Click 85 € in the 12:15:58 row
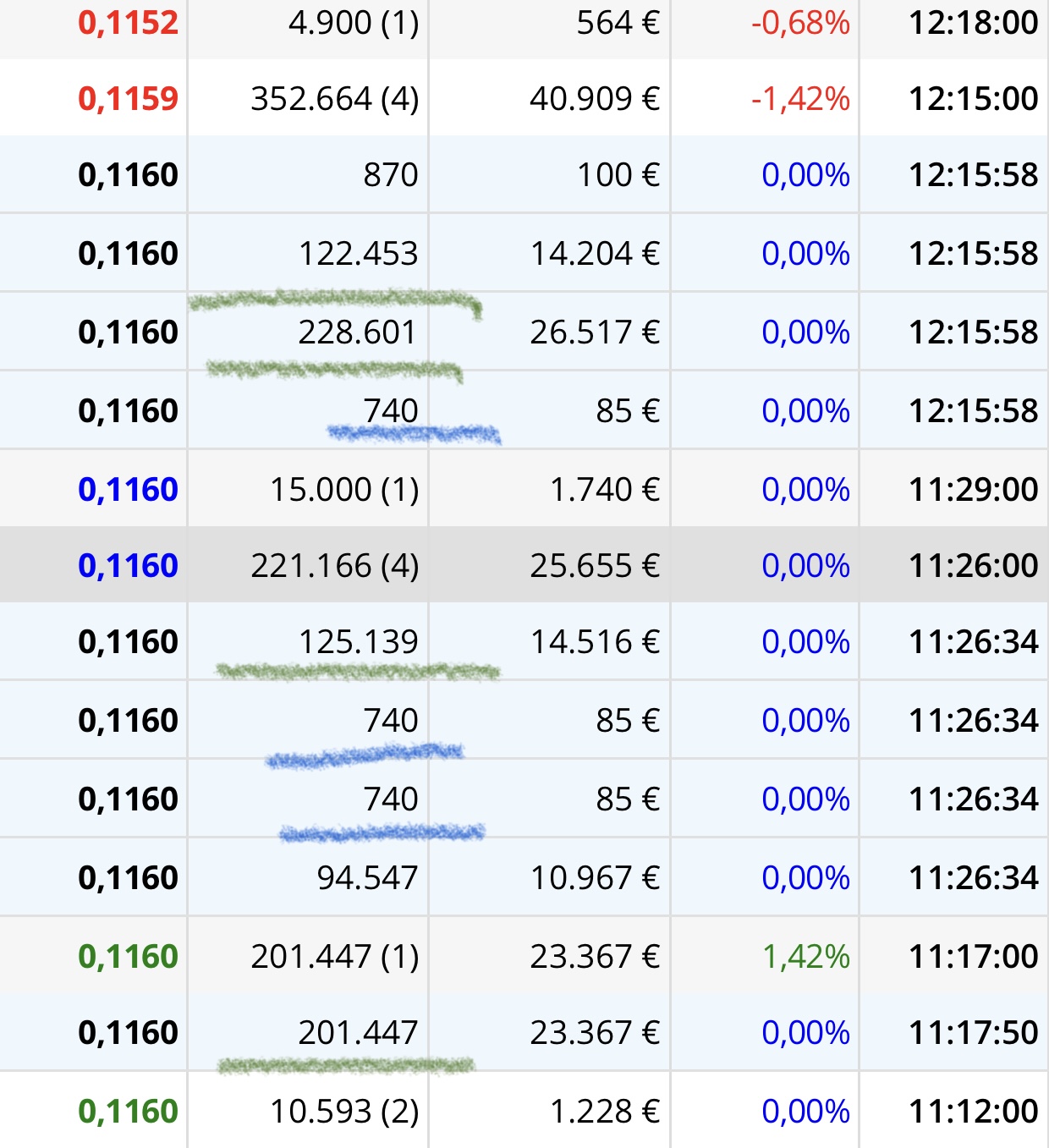1049x1148 pixels. [x=628, y=411]
